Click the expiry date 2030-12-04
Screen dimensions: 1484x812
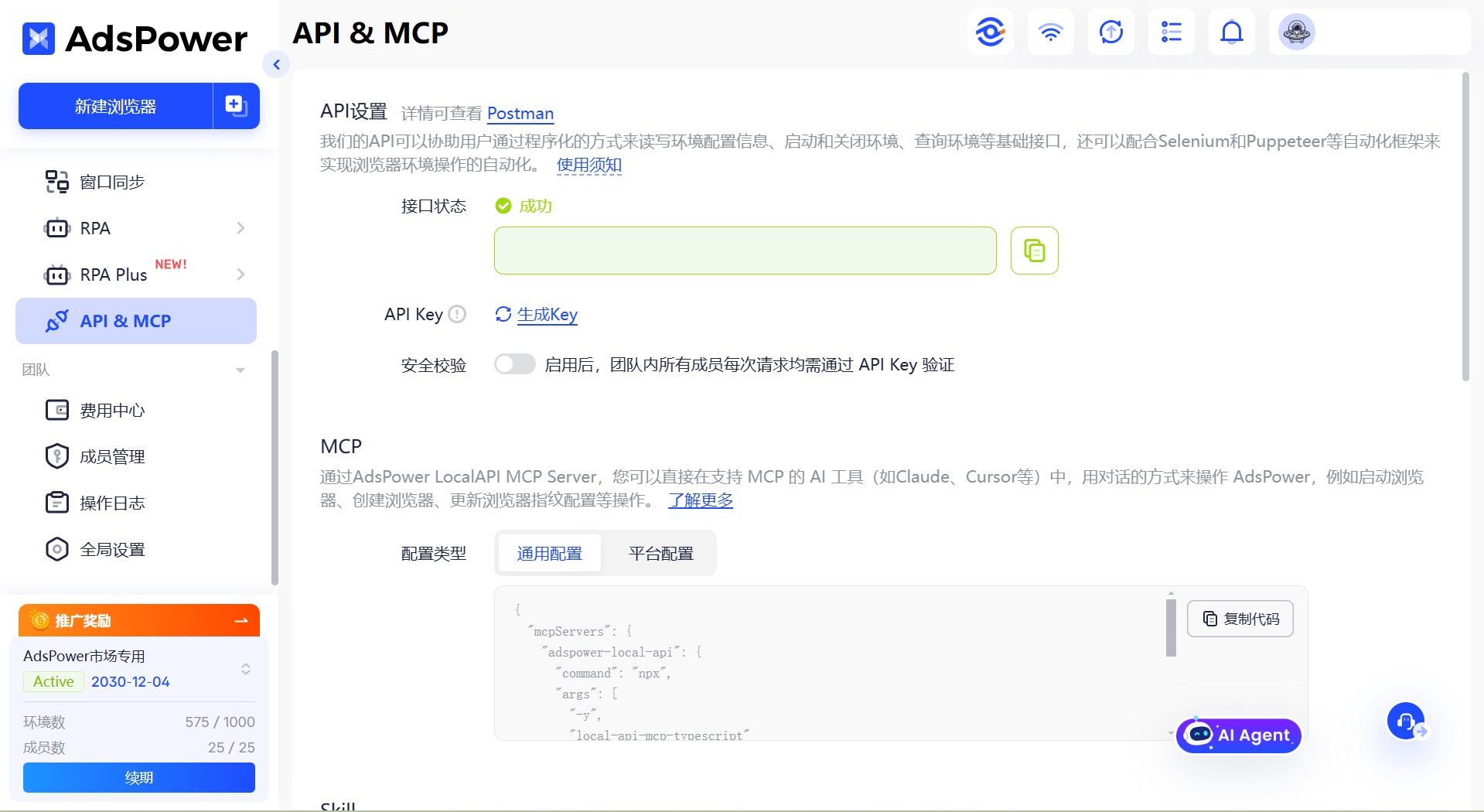[131, 681]
